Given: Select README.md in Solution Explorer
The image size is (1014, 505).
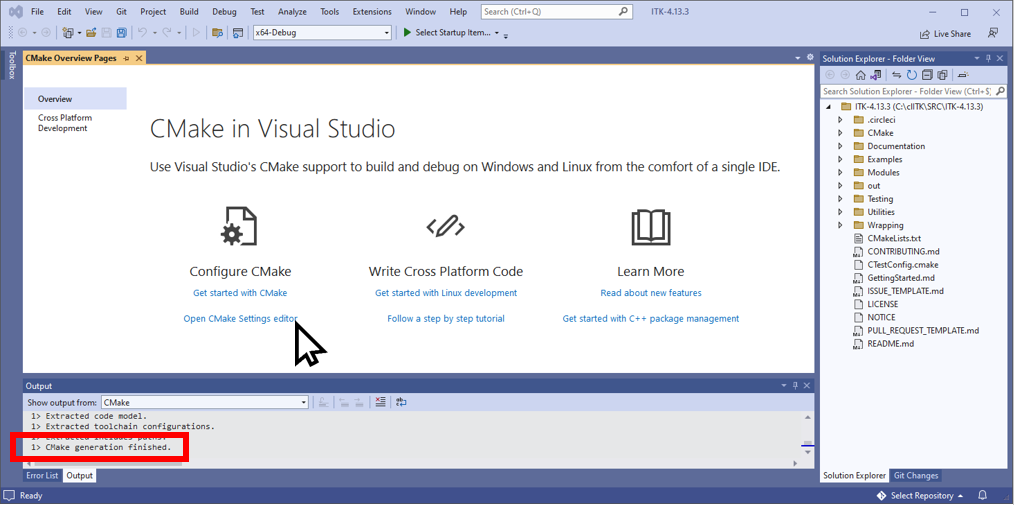Looking at the screenshot, I should [x=890, y=343].
